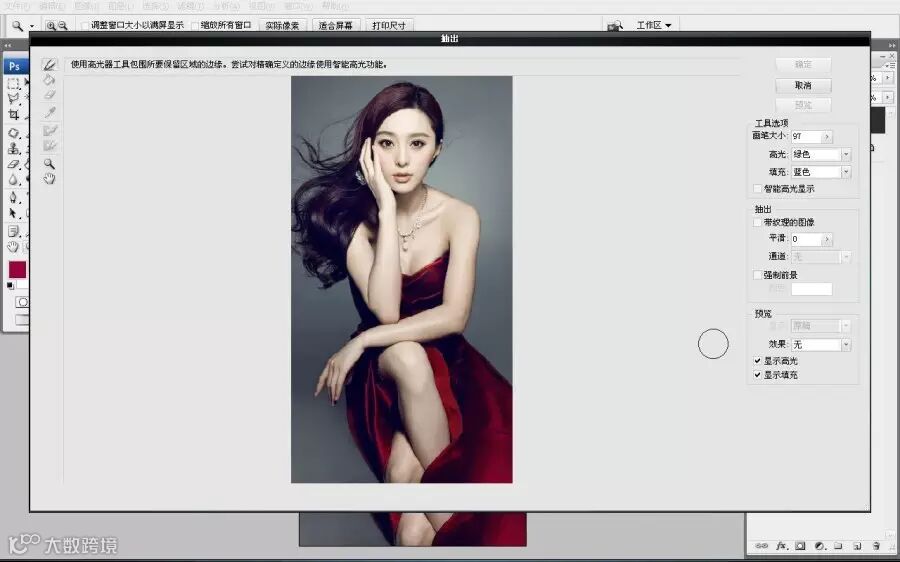The image size is (900, 562).
Task: Click add layer mask icon in Layers panel
Action: pyautogui.click(x=800, y=545)
